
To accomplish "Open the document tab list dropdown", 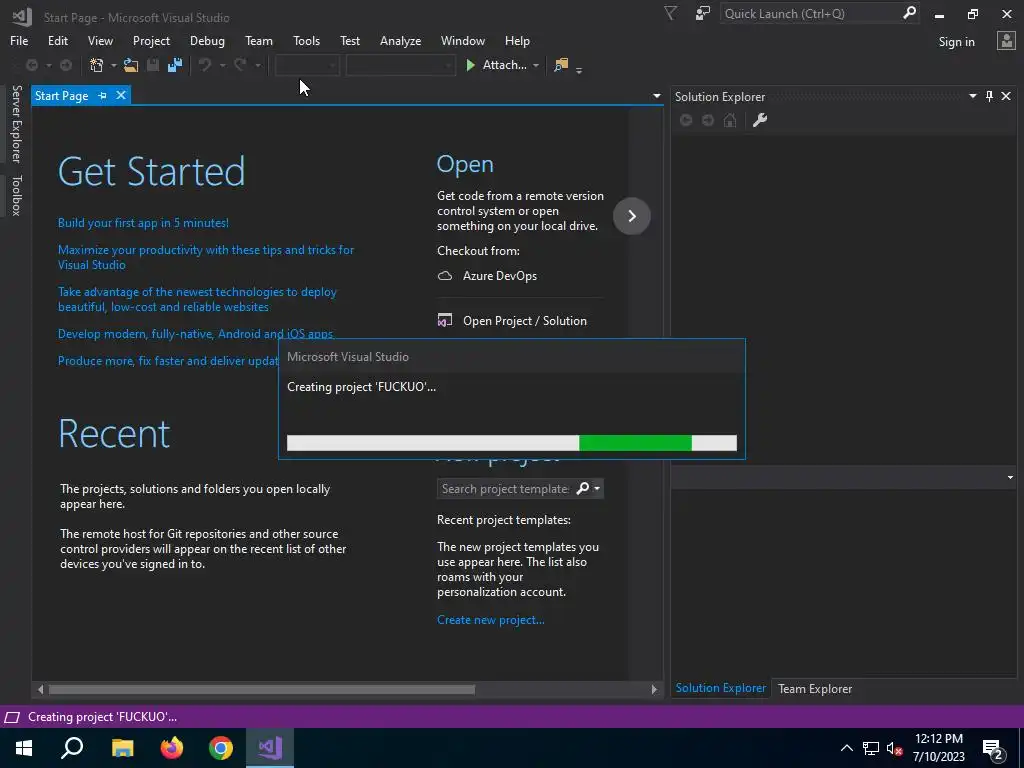I will [656, 96].
